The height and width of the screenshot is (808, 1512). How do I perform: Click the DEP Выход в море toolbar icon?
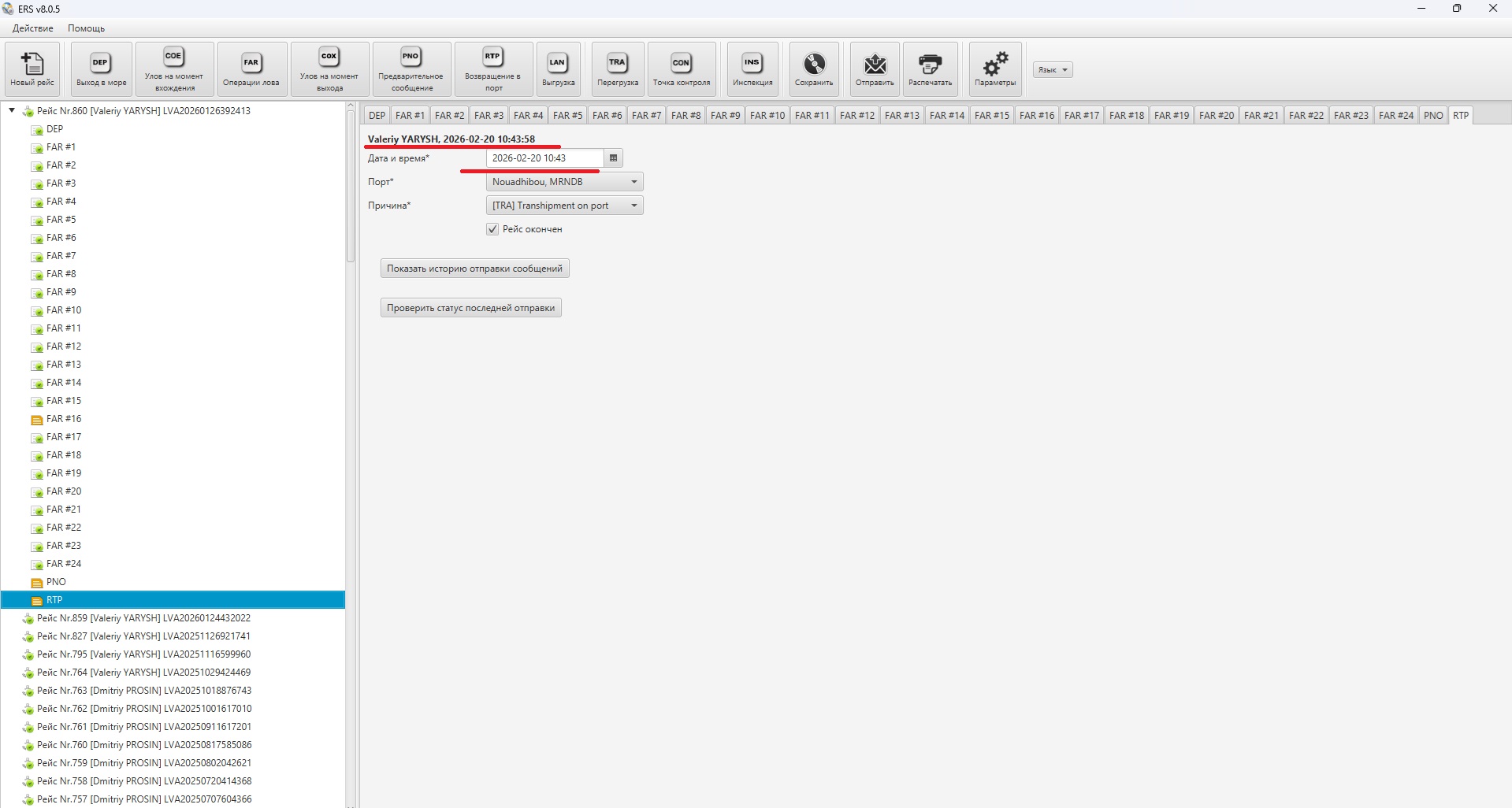(101, 69)
